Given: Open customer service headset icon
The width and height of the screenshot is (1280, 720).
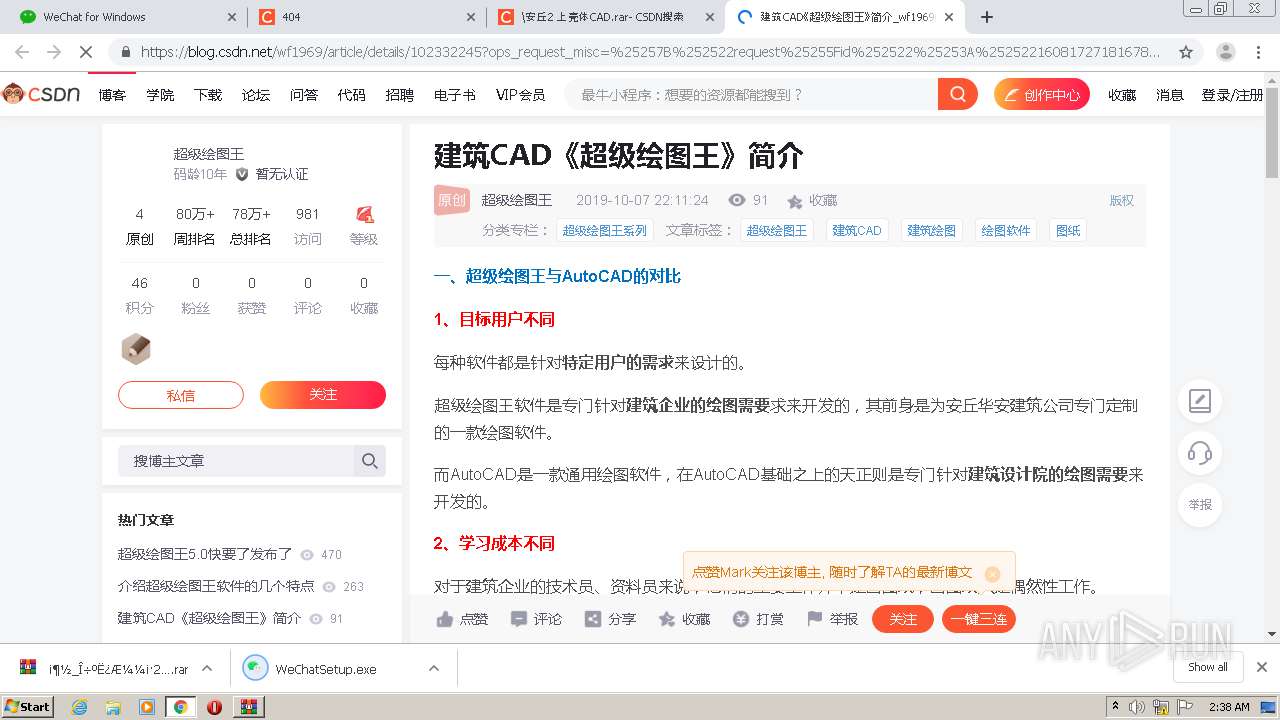Looking at the screenshot, I should click(x=1200, y=453).
